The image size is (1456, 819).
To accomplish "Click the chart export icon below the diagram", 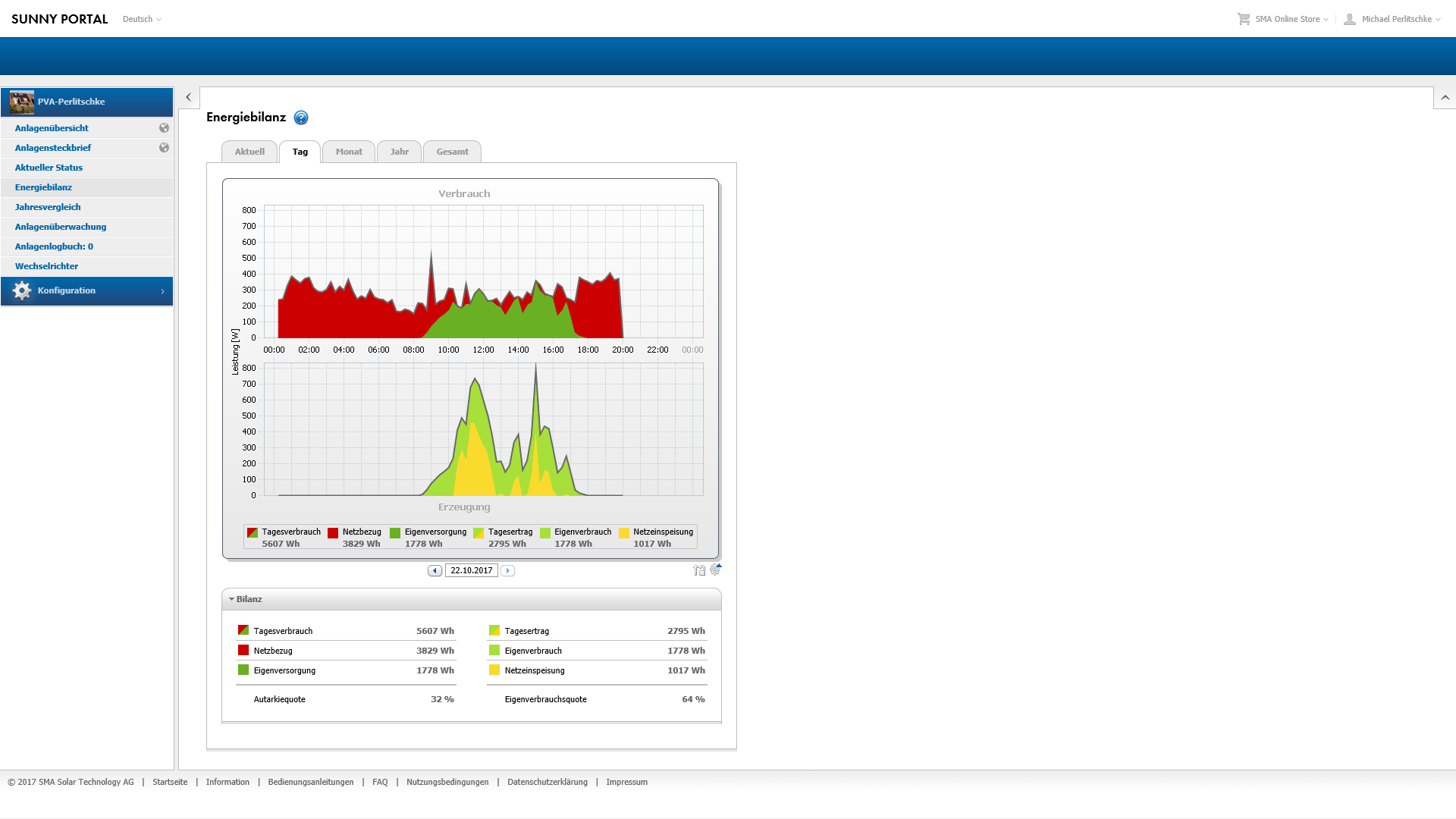I will [698, 570].
